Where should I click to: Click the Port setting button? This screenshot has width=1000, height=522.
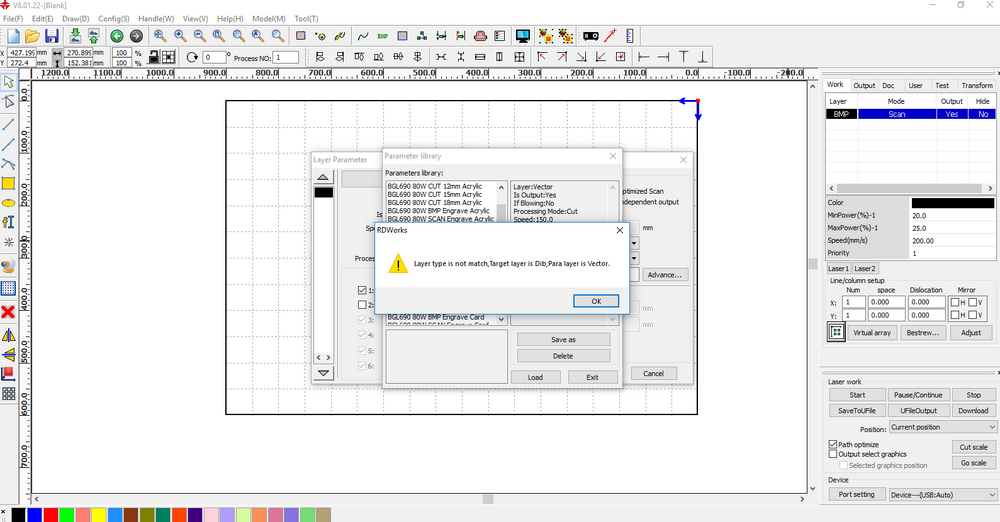pos(857,495)
